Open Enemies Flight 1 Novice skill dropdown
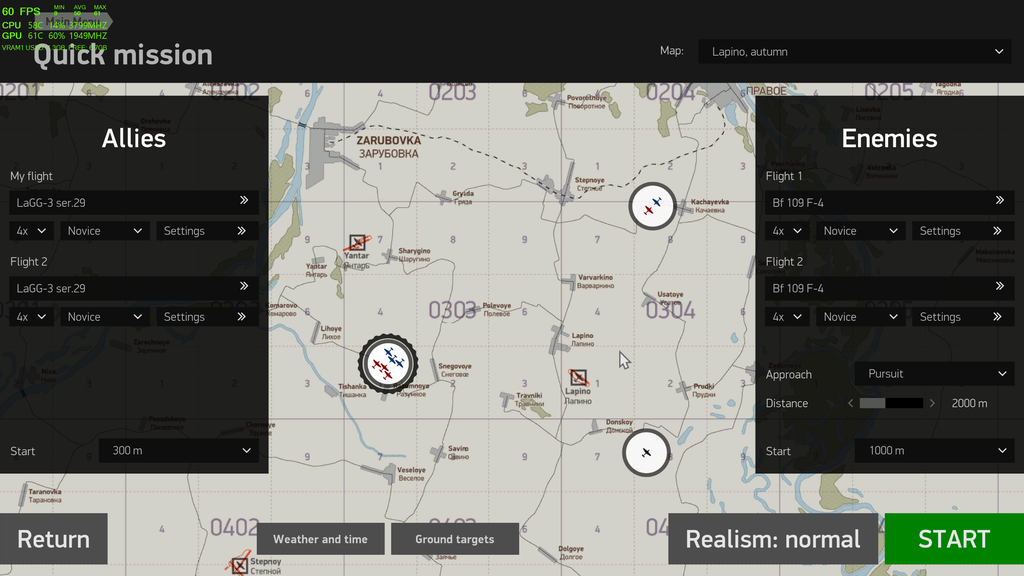Image resolution: width=1024 pixels, height=576 pixels. tap(861, 231)
